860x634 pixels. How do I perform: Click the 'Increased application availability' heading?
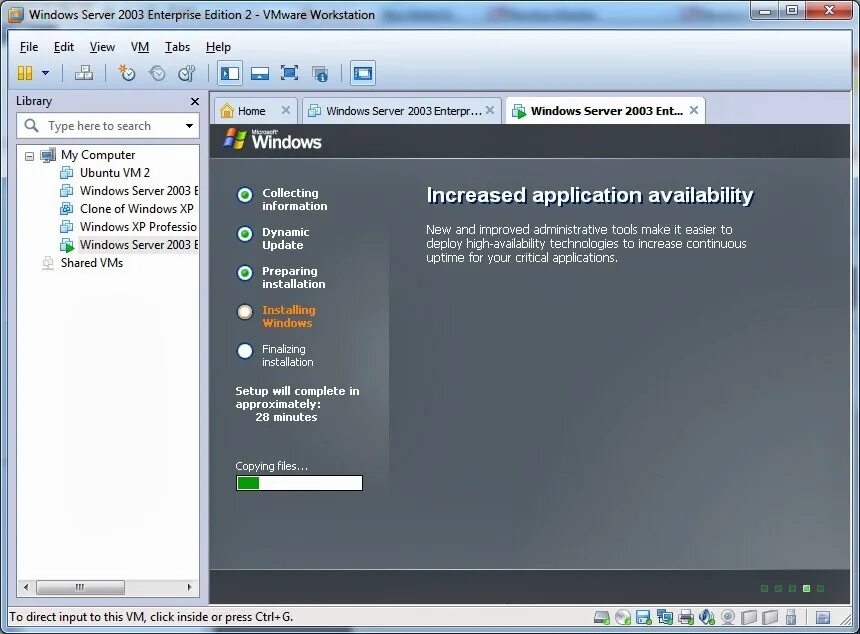pyautogui.click(x=590, y=195)
